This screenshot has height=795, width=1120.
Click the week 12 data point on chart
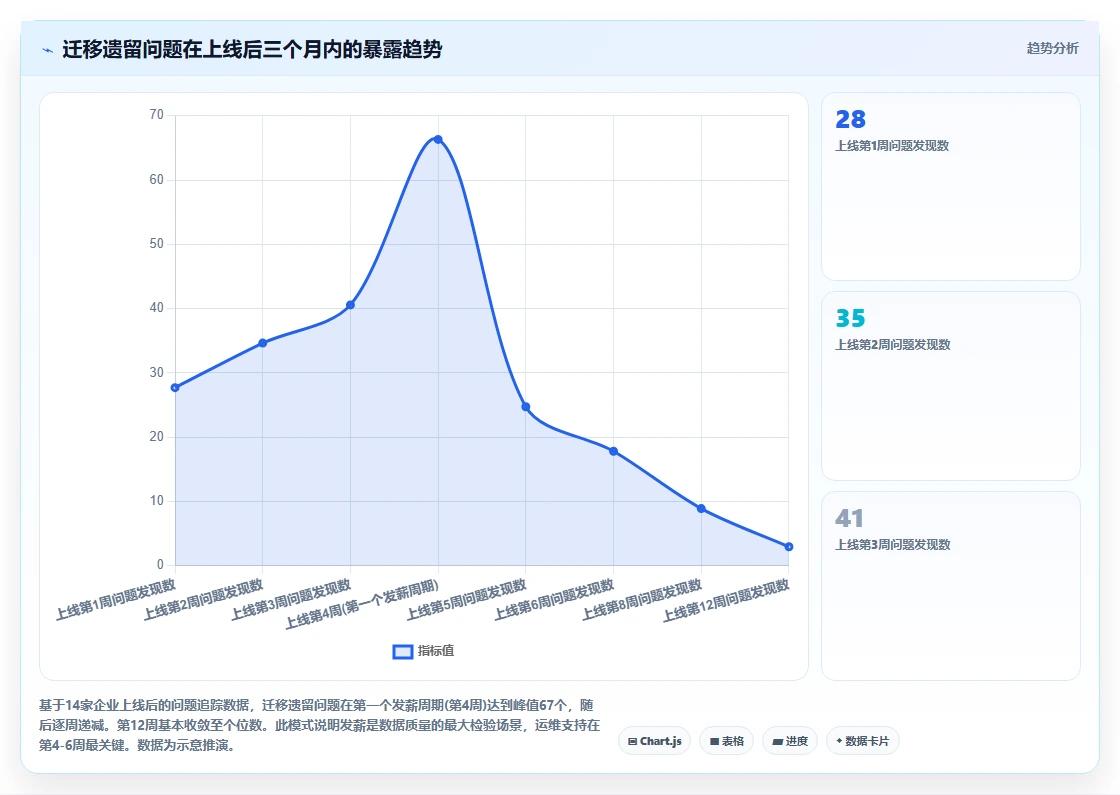(x=789, y=546)
